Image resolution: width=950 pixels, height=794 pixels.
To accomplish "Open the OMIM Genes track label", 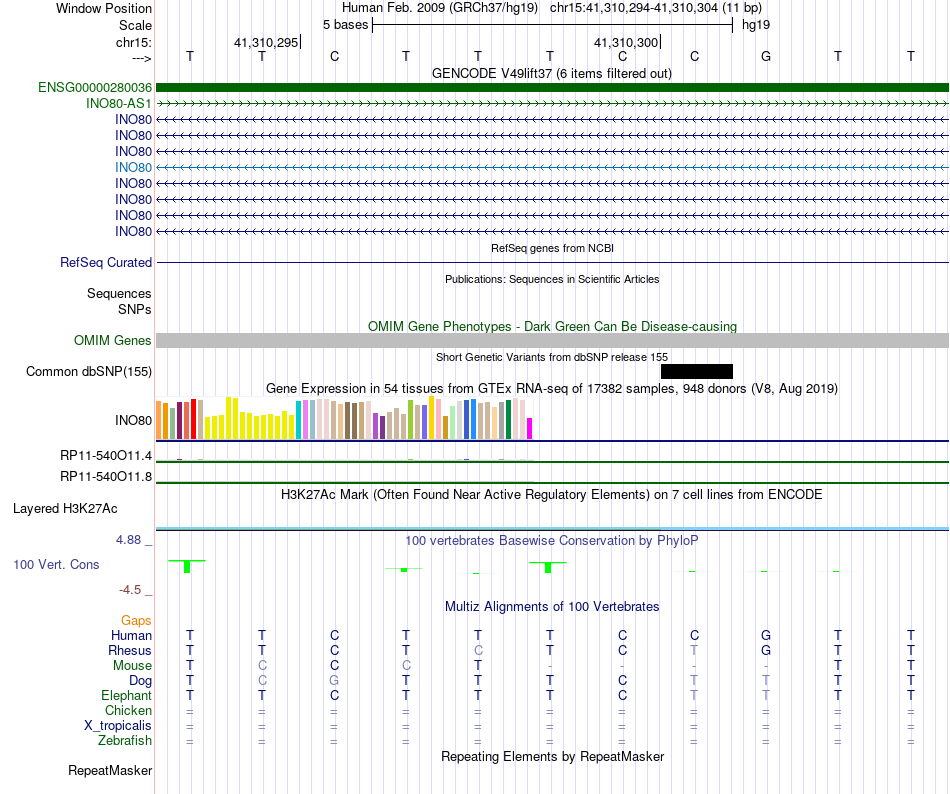I will (113, 340).
